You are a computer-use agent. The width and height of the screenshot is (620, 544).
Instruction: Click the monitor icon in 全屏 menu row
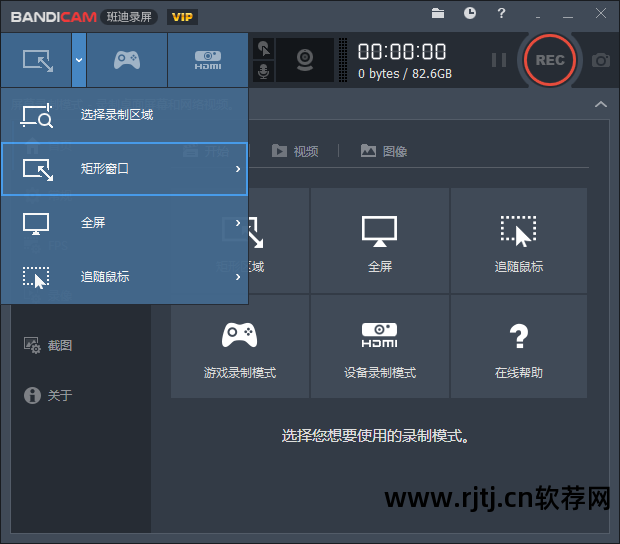pos(36,223)
